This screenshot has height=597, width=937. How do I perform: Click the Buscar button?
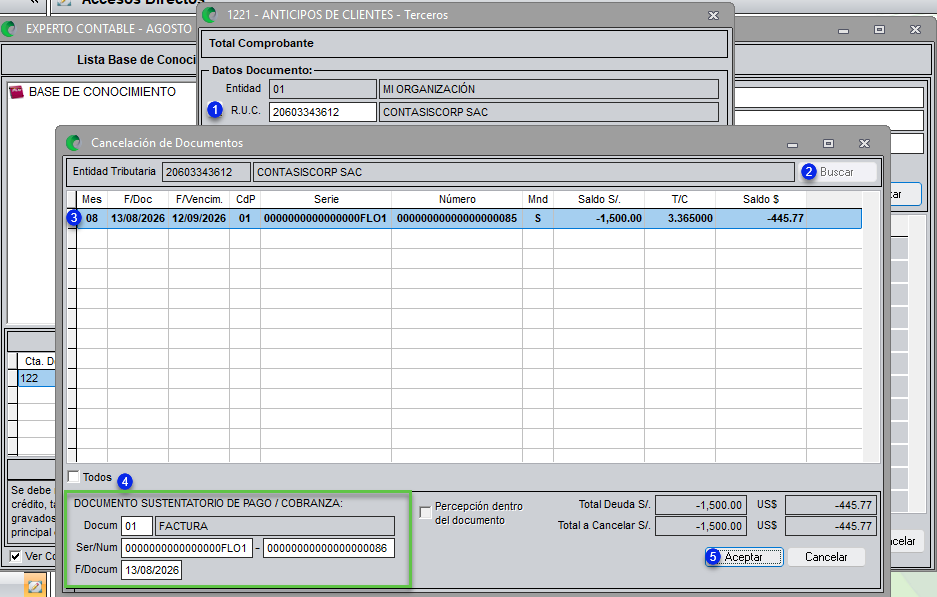837,172
